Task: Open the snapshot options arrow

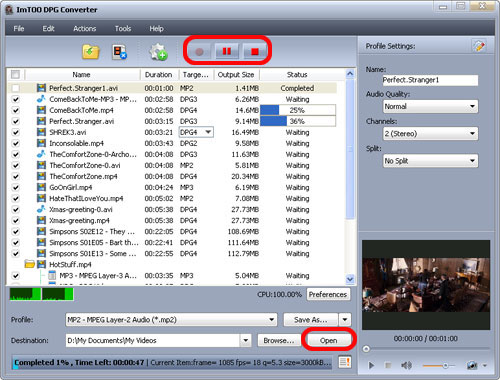Action: [485, 366]
